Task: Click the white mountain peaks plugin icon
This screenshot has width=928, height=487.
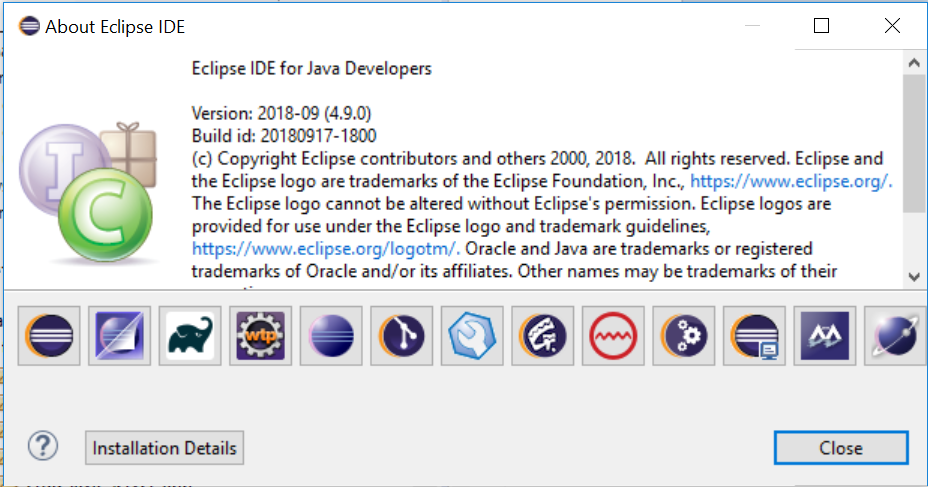Action: click(824, 336)
